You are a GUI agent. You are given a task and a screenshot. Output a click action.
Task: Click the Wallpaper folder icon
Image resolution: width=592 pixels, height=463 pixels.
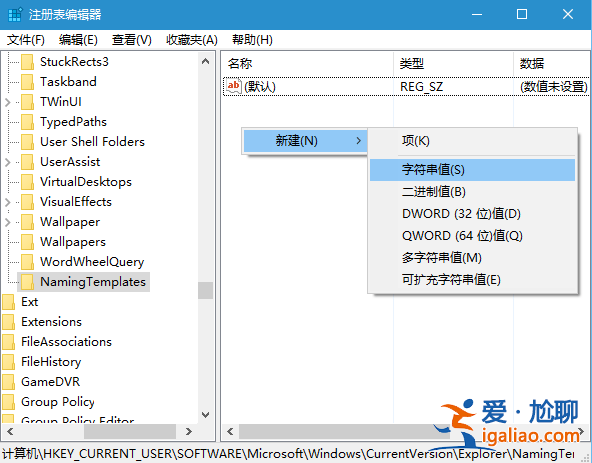click(28, 222)
